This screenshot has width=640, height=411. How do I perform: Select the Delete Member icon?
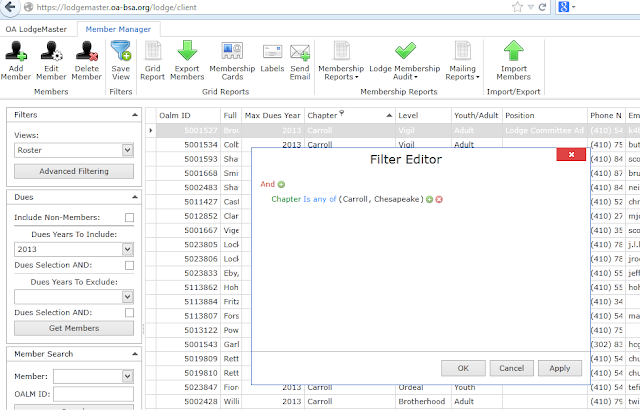(87, 51)
